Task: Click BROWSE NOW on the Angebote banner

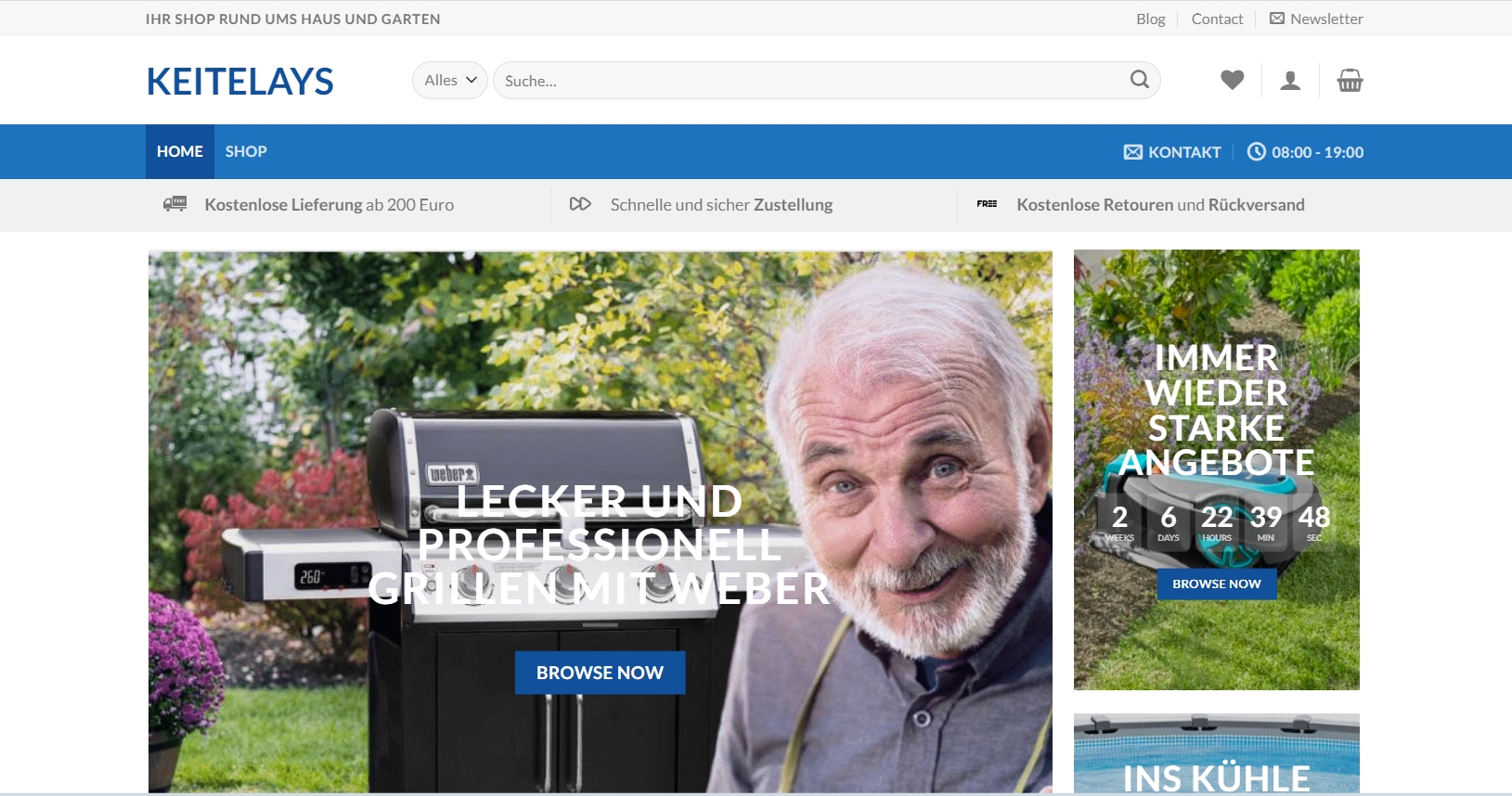Action: (x=1216, y=584)
